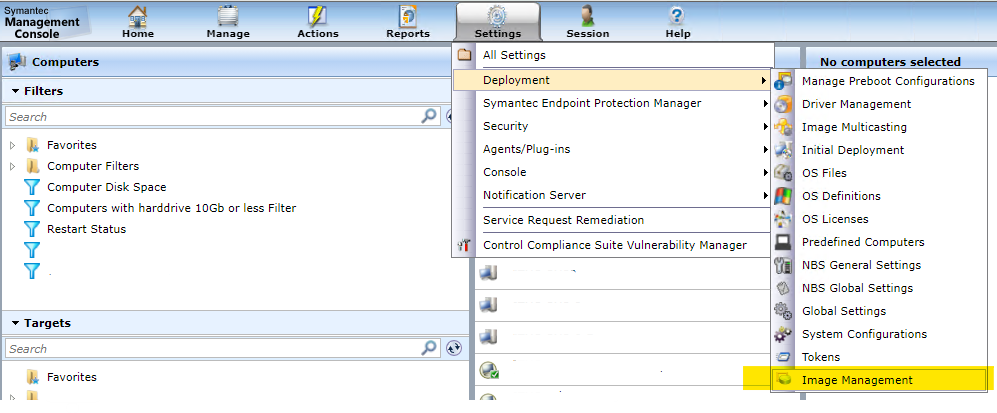Open Manage Preboot Configurations
997x413 pixels.
pos(888,81)
